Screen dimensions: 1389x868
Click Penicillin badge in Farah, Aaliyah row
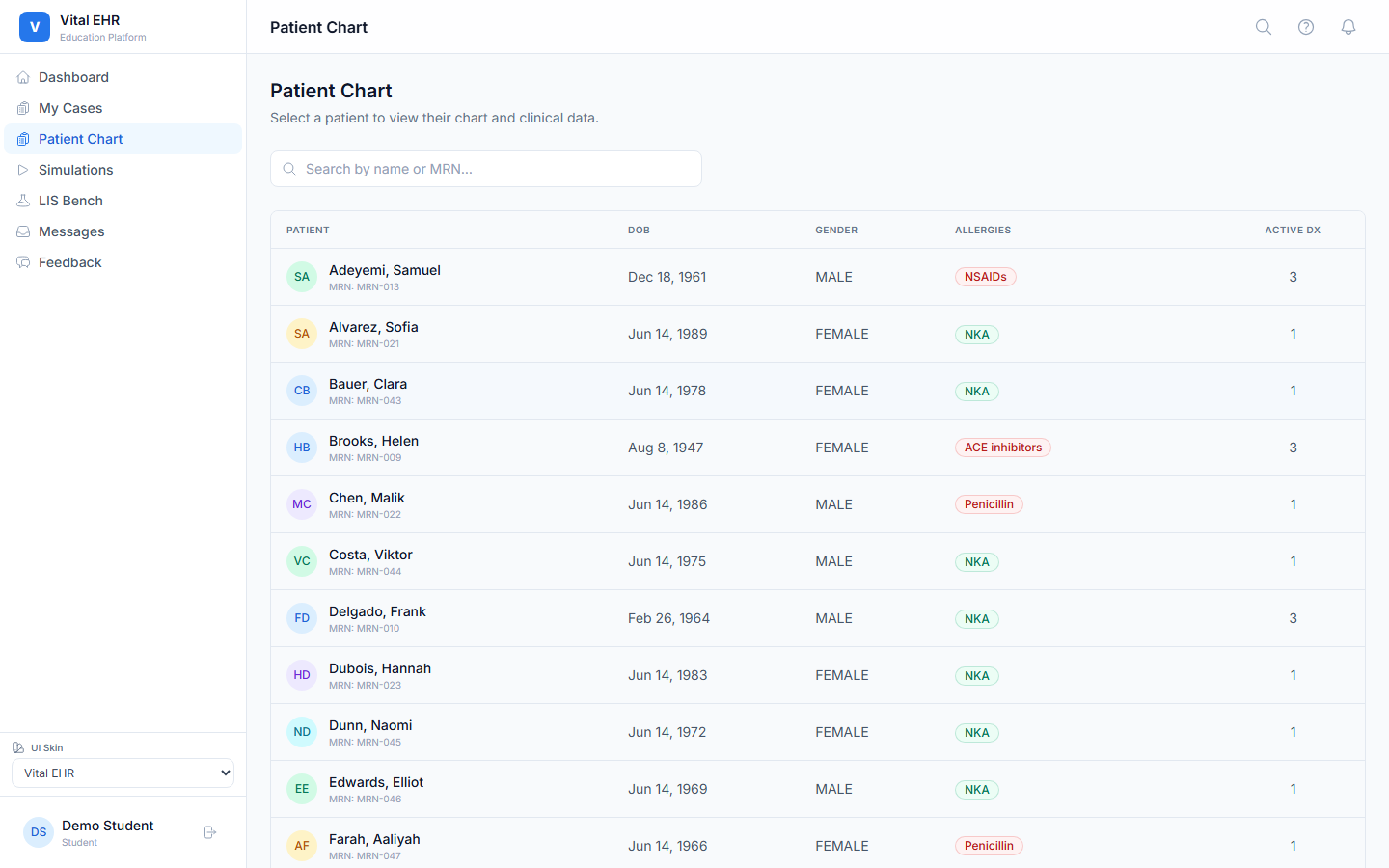989,846
